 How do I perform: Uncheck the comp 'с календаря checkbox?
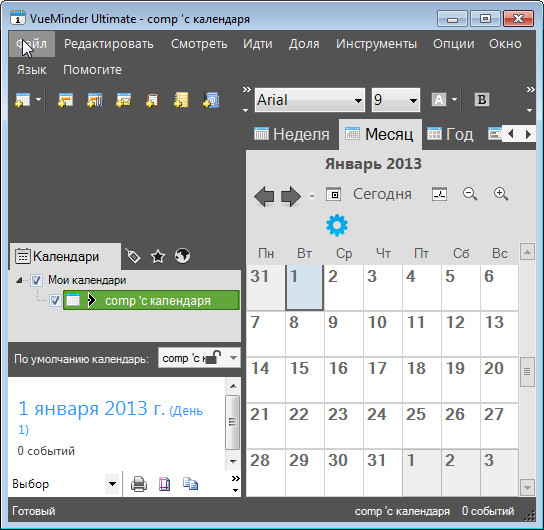point(55,300)
